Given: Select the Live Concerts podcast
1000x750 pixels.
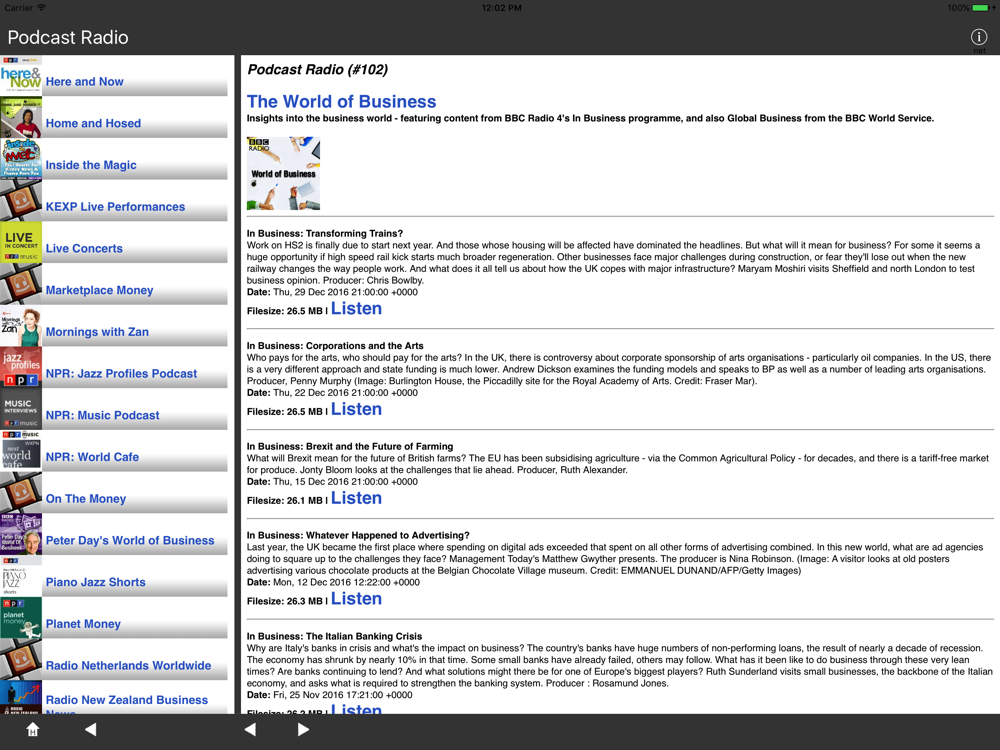Looking at the screenshot, I should [x=84, y=249].
